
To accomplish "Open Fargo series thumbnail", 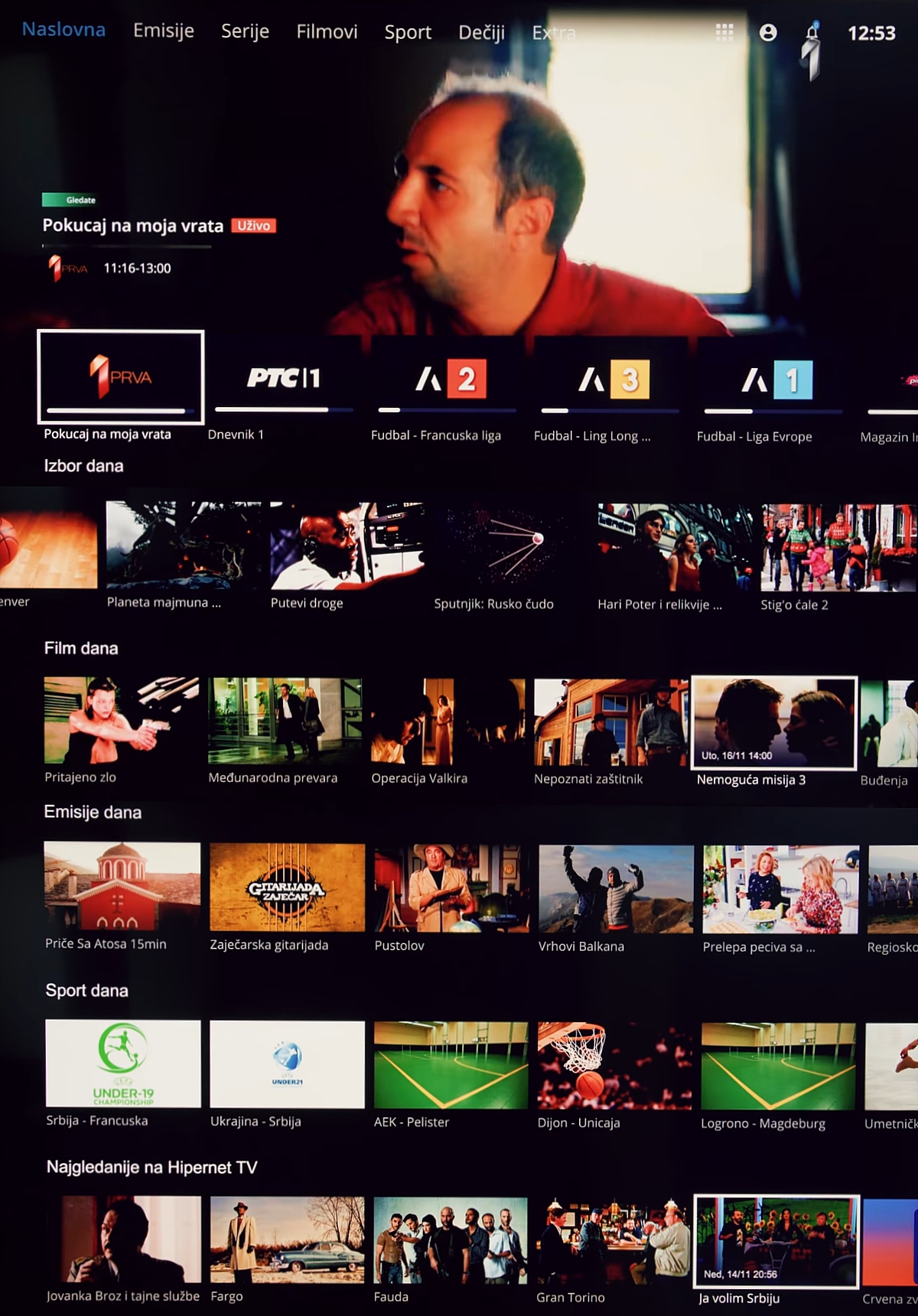I will tap(287, 1240).
